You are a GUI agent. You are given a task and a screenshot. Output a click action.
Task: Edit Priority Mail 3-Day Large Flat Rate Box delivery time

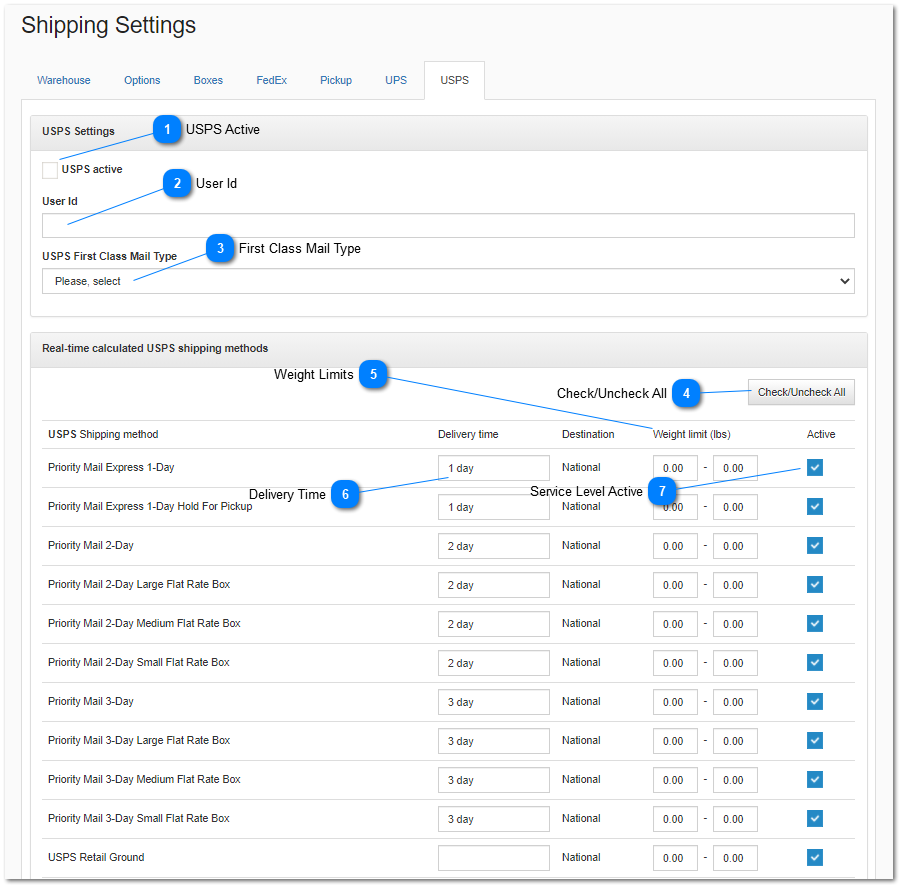coord(494,741)
